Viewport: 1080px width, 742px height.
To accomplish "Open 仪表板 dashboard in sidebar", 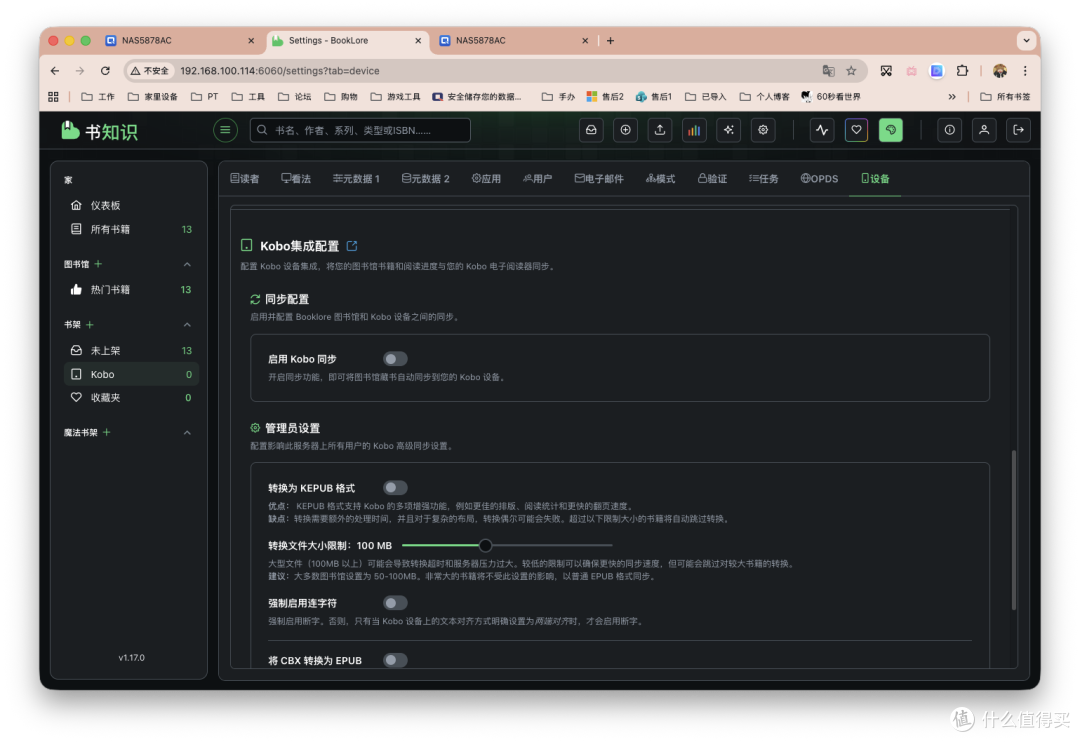I will [x=131, y=205].
